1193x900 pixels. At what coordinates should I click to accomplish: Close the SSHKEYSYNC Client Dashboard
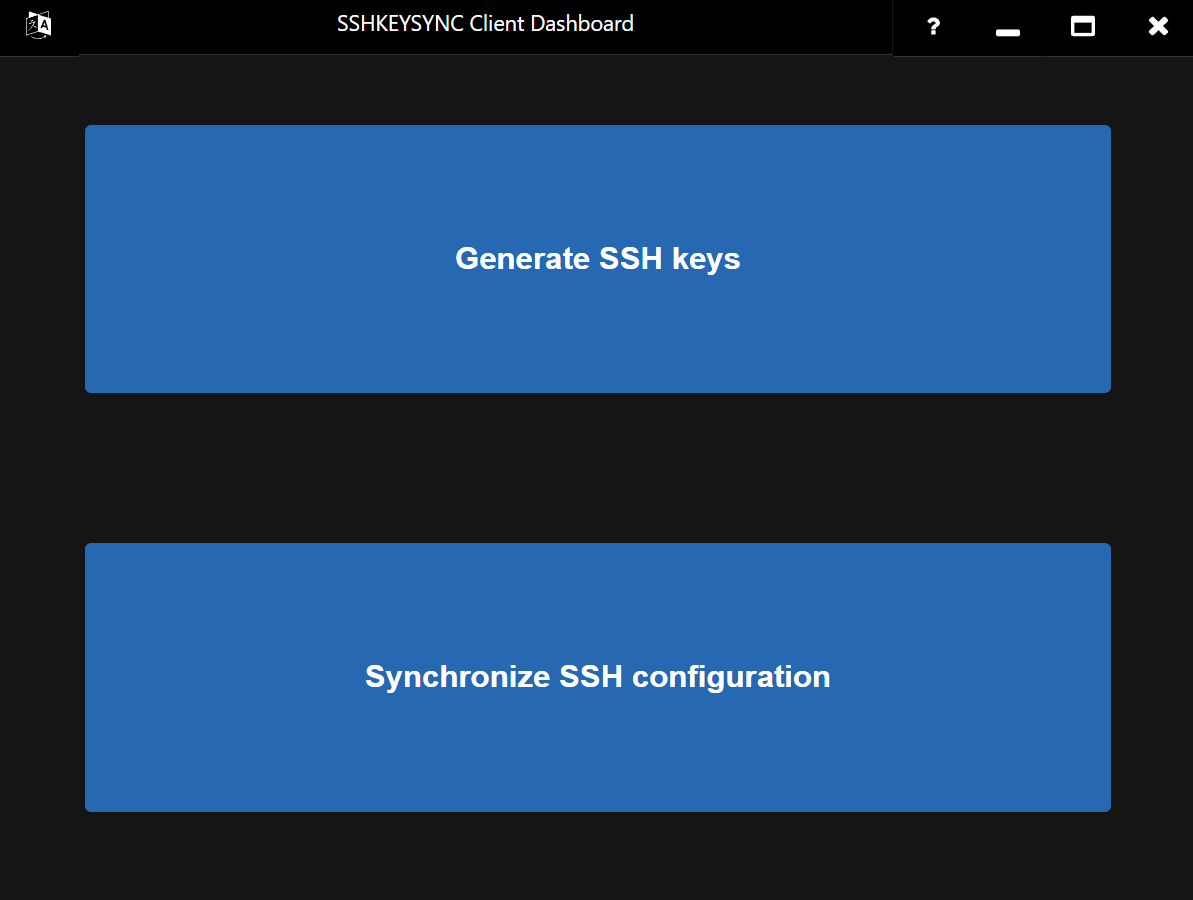pos(1158,27)
